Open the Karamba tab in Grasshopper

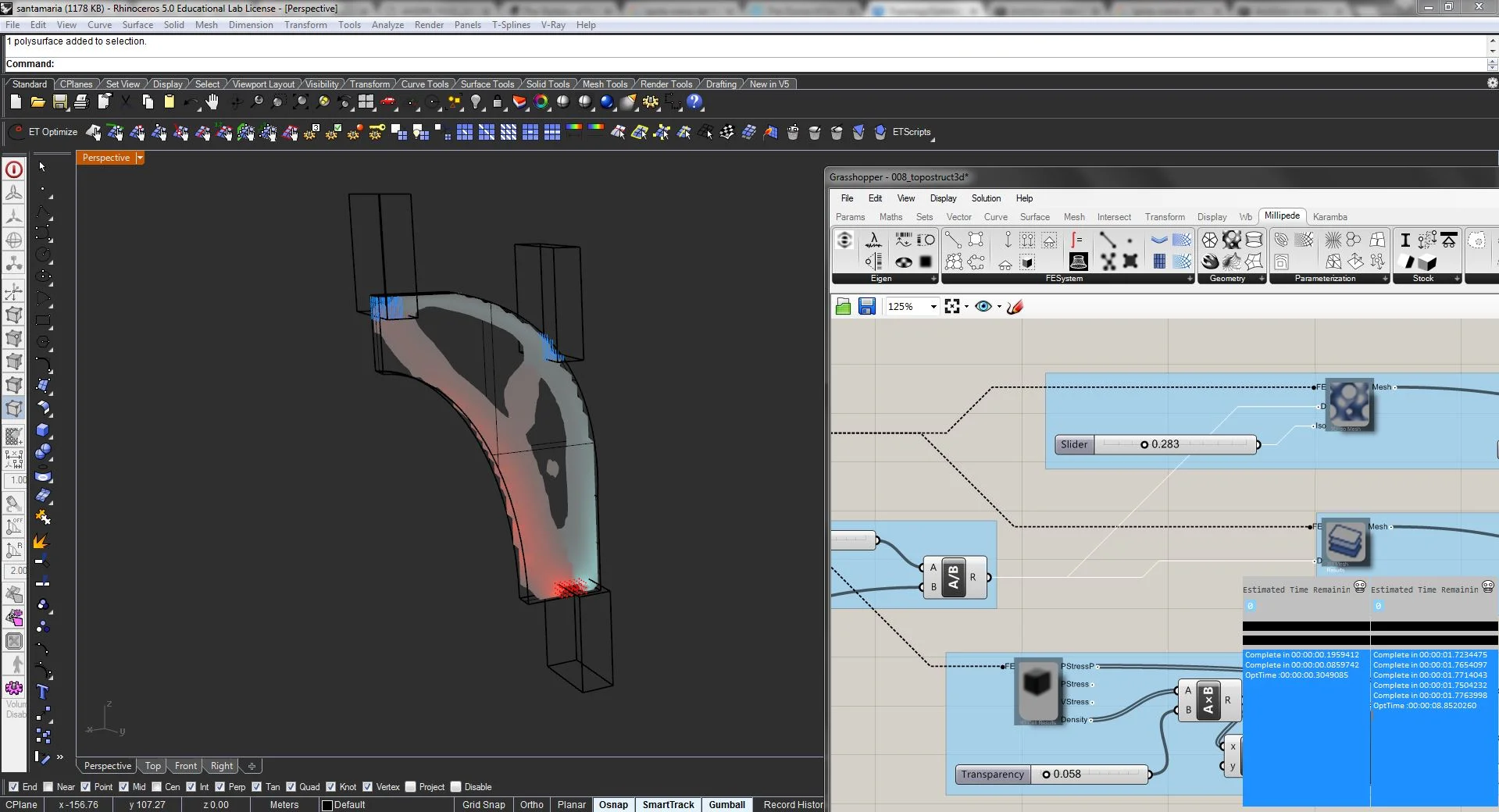1329,217
